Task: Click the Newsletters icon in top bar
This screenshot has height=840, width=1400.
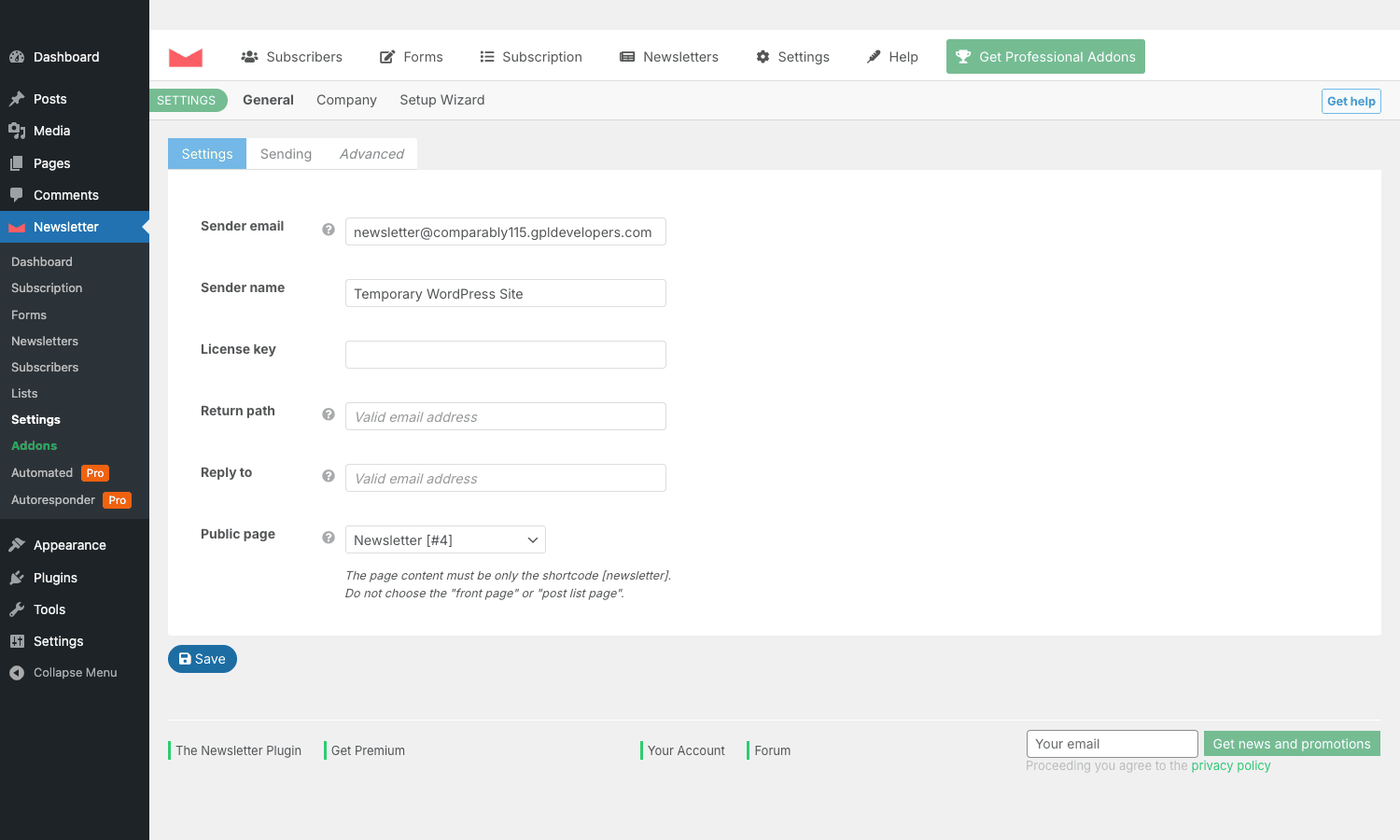Action: click(627, 57)
